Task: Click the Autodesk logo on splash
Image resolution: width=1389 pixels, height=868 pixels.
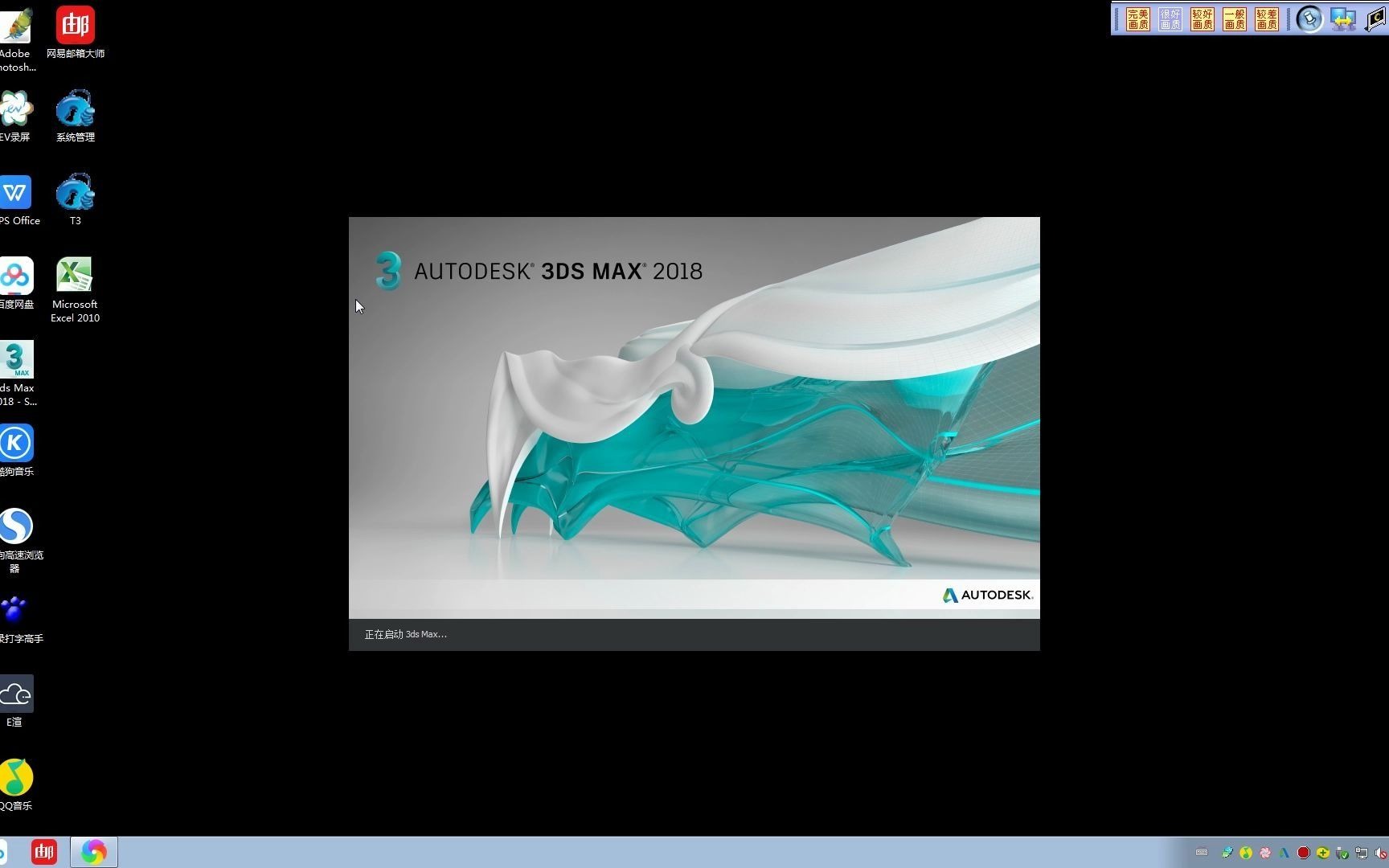Action: [x=988, y=595]
